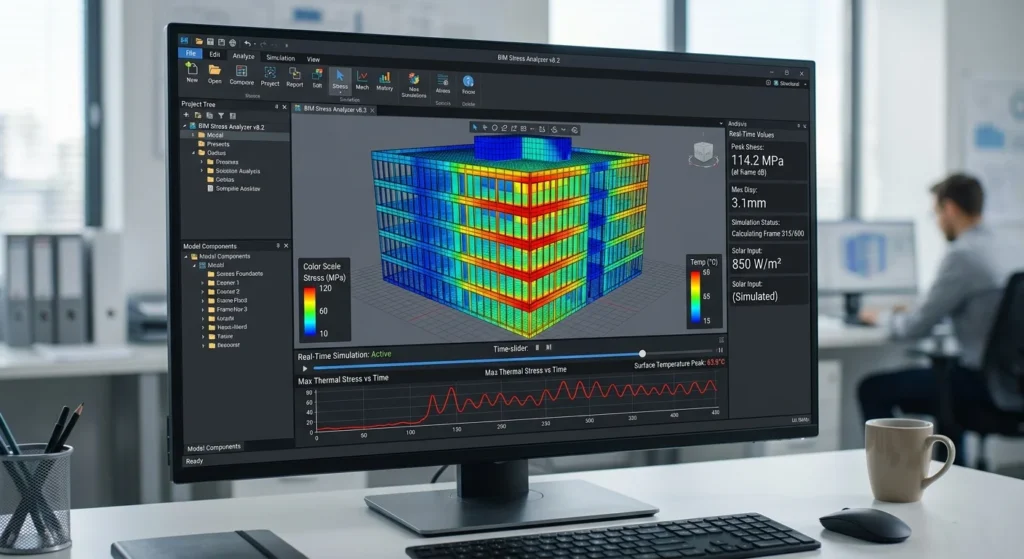1024x559 pixels.
Task: Expand the last folder in Model Components tree
Action: tap(203, 345)
